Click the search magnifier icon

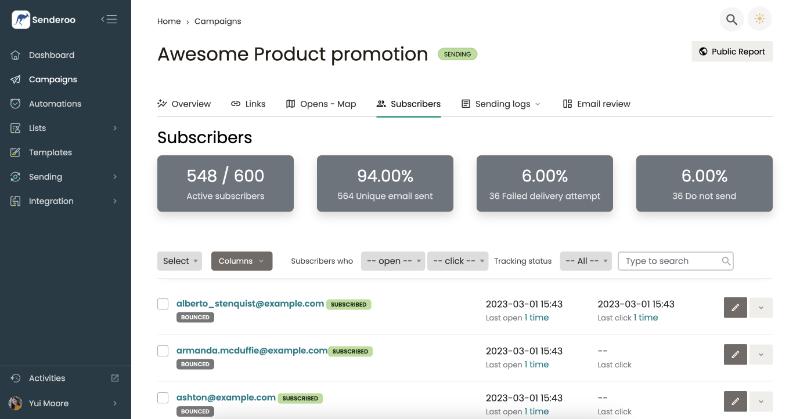tap(732, 19)
